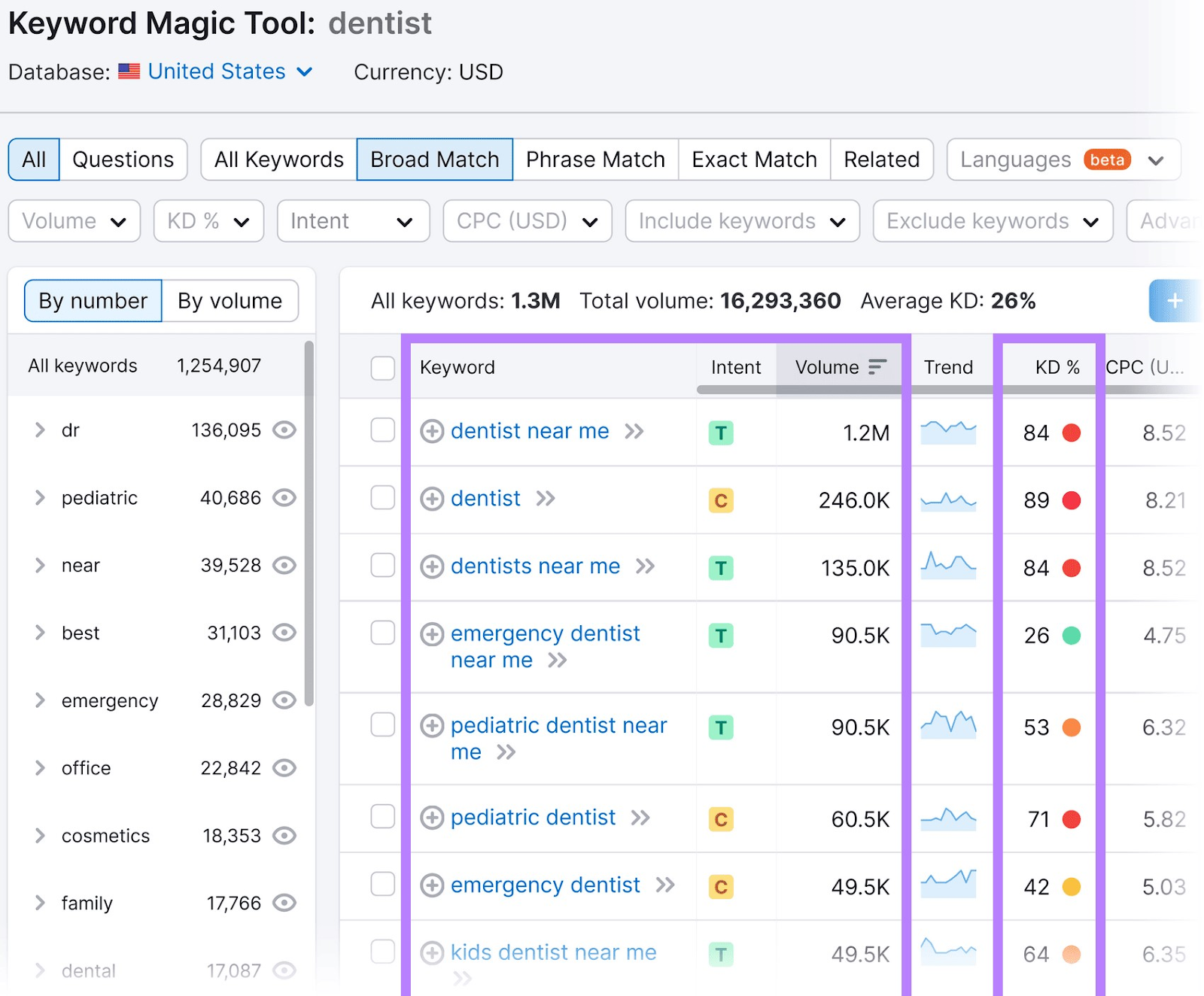The height and width of the screenshot is (996, 1204).
Task: Click the plus icon beside "dentist near me"
Action: (x=433, y=432)
